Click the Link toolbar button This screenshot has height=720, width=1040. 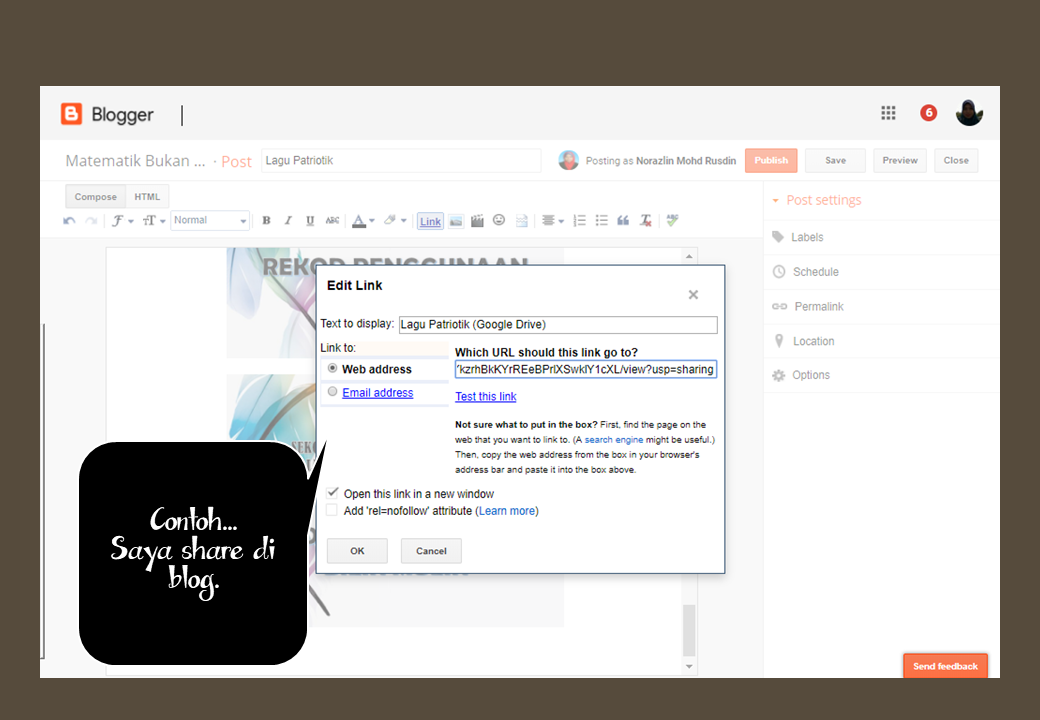point(430,221)
